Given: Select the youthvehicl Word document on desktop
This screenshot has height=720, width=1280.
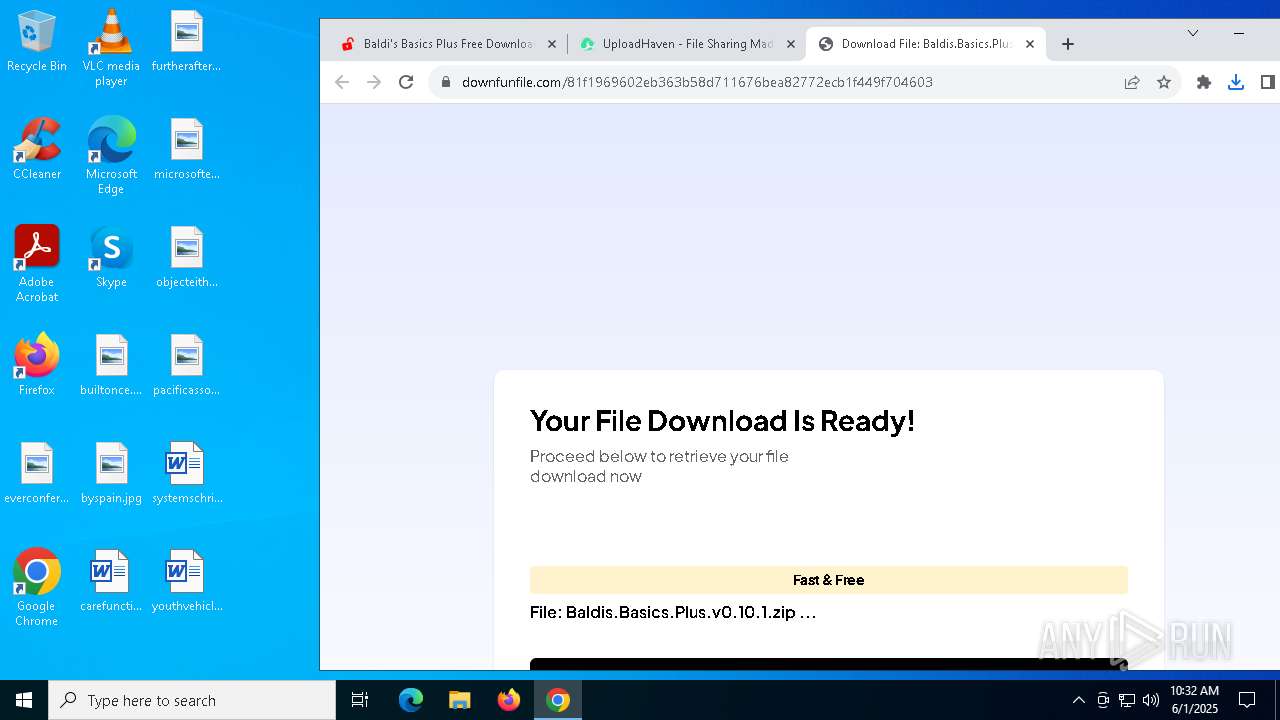Looking at the screenshot, I should 186,582.
